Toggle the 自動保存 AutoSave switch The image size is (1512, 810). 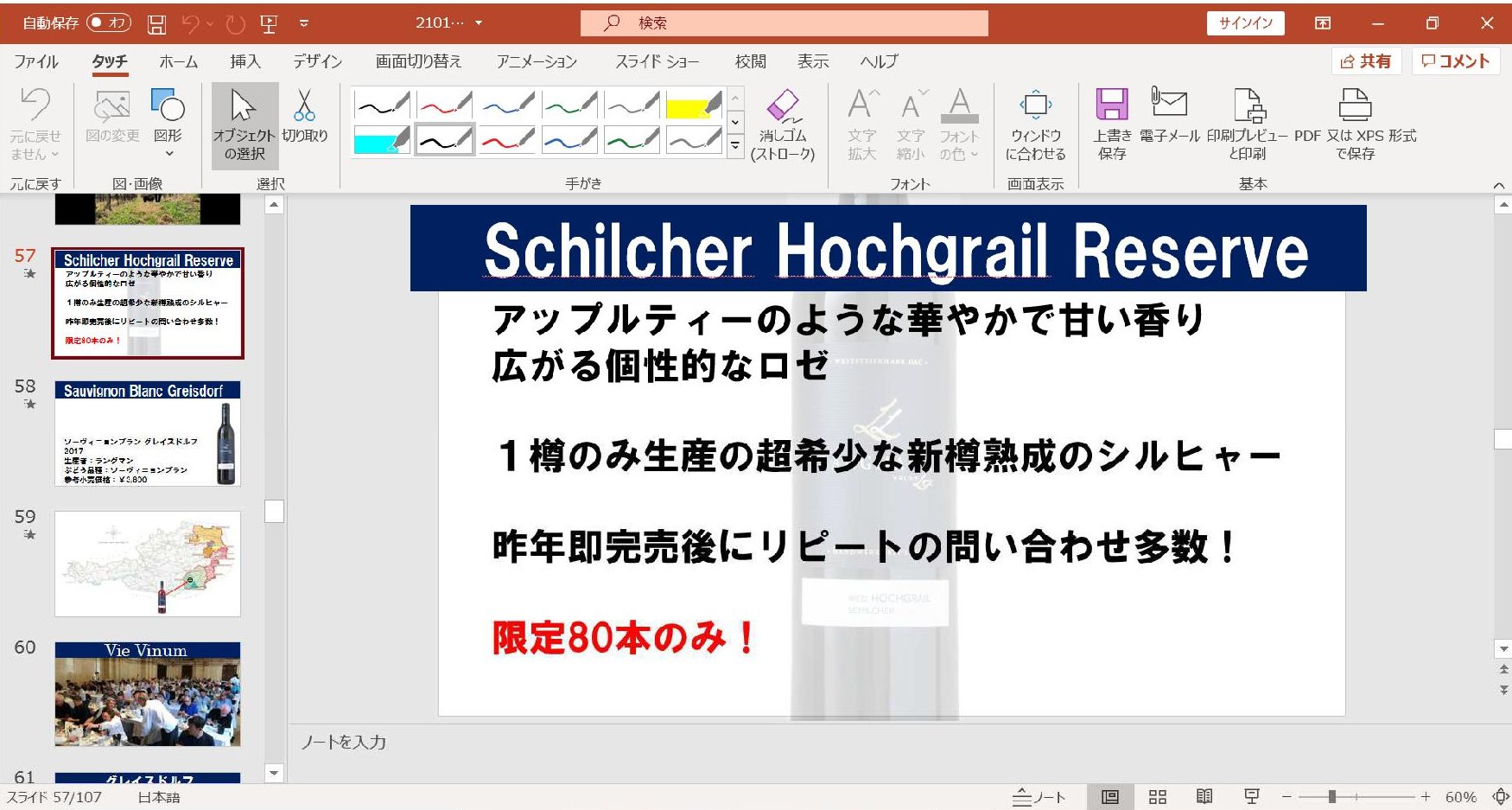[x=109, y=23]
